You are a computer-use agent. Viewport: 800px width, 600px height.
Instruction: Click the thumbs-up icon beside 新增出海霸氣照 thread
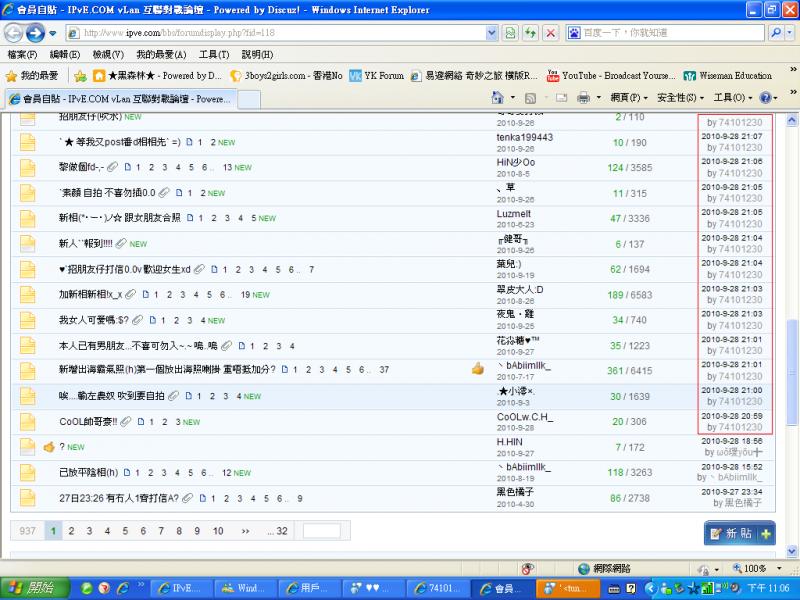(478, 369)
